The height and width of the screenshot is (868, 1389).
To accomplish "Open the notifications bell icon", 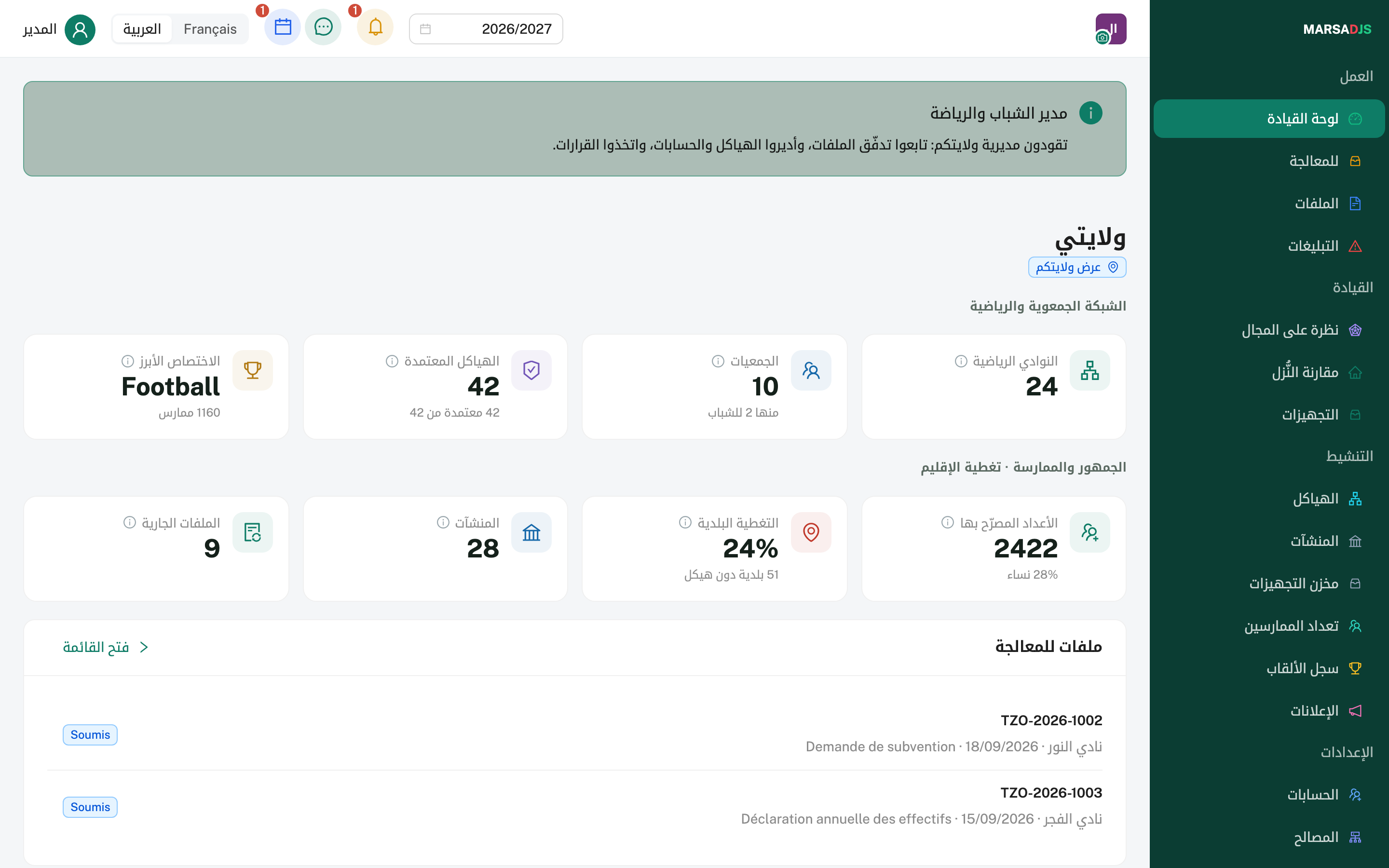I will [x=375, y=27].
